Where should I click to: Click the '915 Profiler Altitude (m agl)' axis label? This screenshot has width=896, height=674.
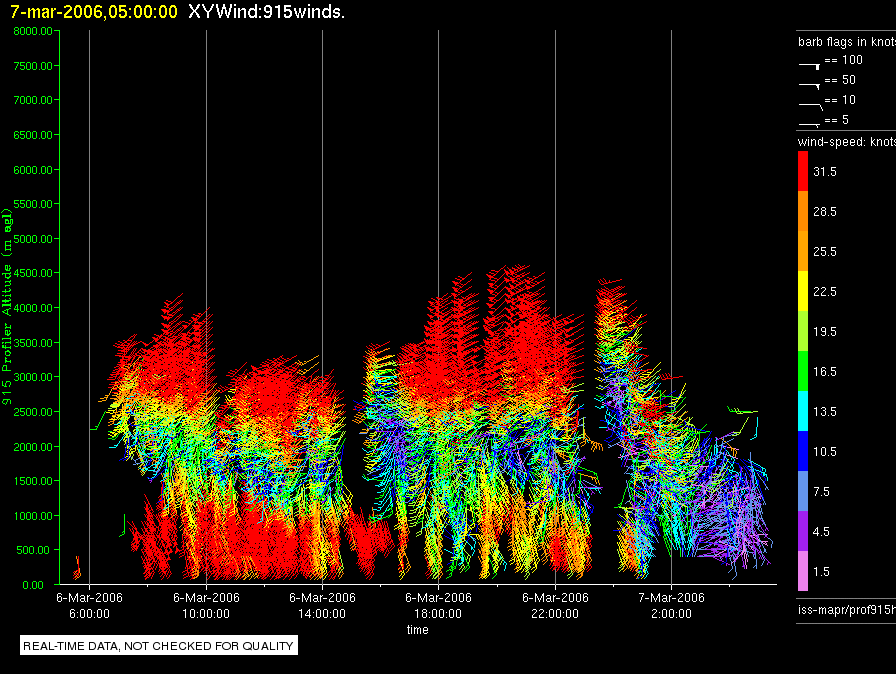click(x=7, y=307)
